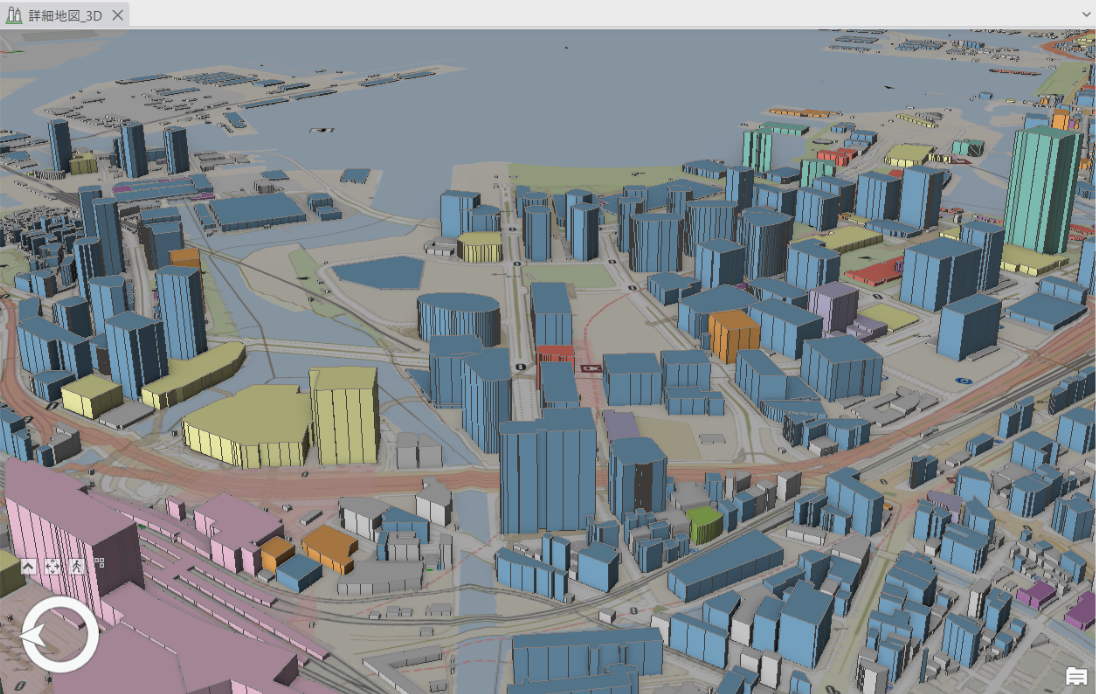Select the bright green small building
Screen dimensions: 1096x694
click(704, 524)
